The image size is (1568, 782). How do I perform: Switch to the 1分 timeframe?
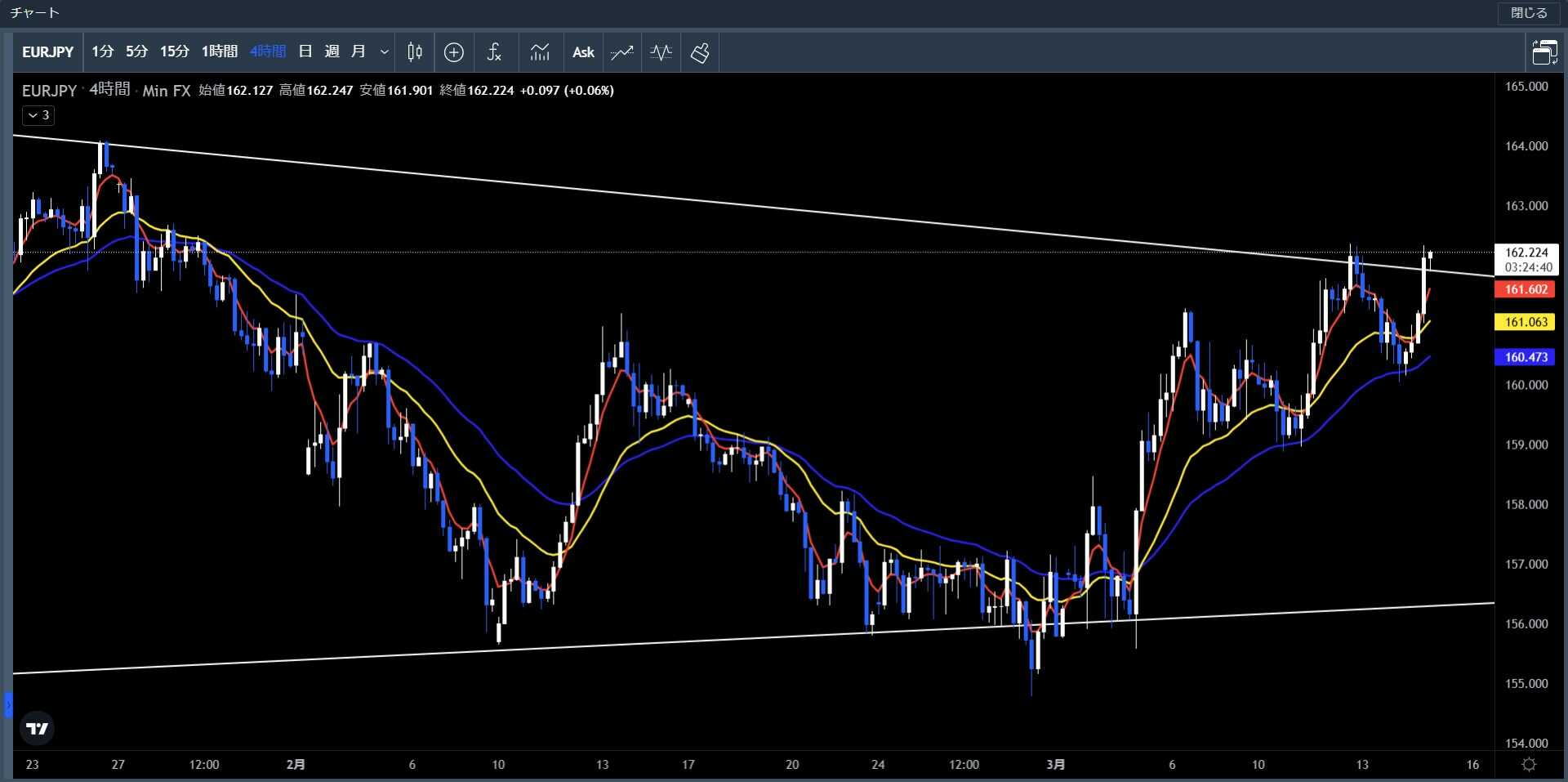coord(102,52)
